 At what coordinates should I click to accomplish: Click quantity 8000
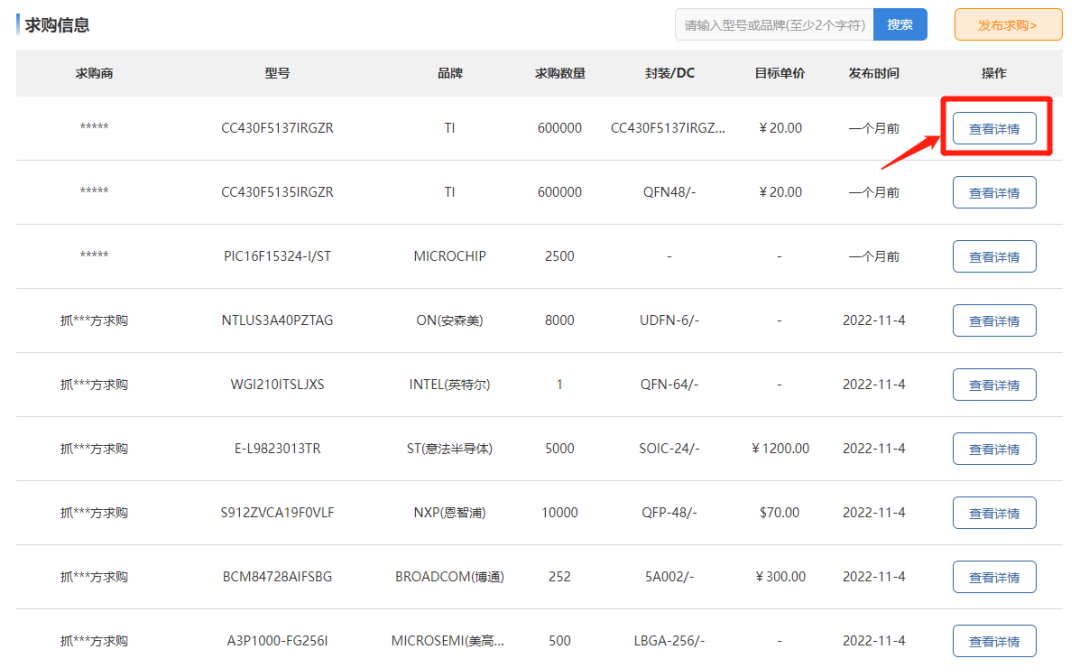[559, 320]
